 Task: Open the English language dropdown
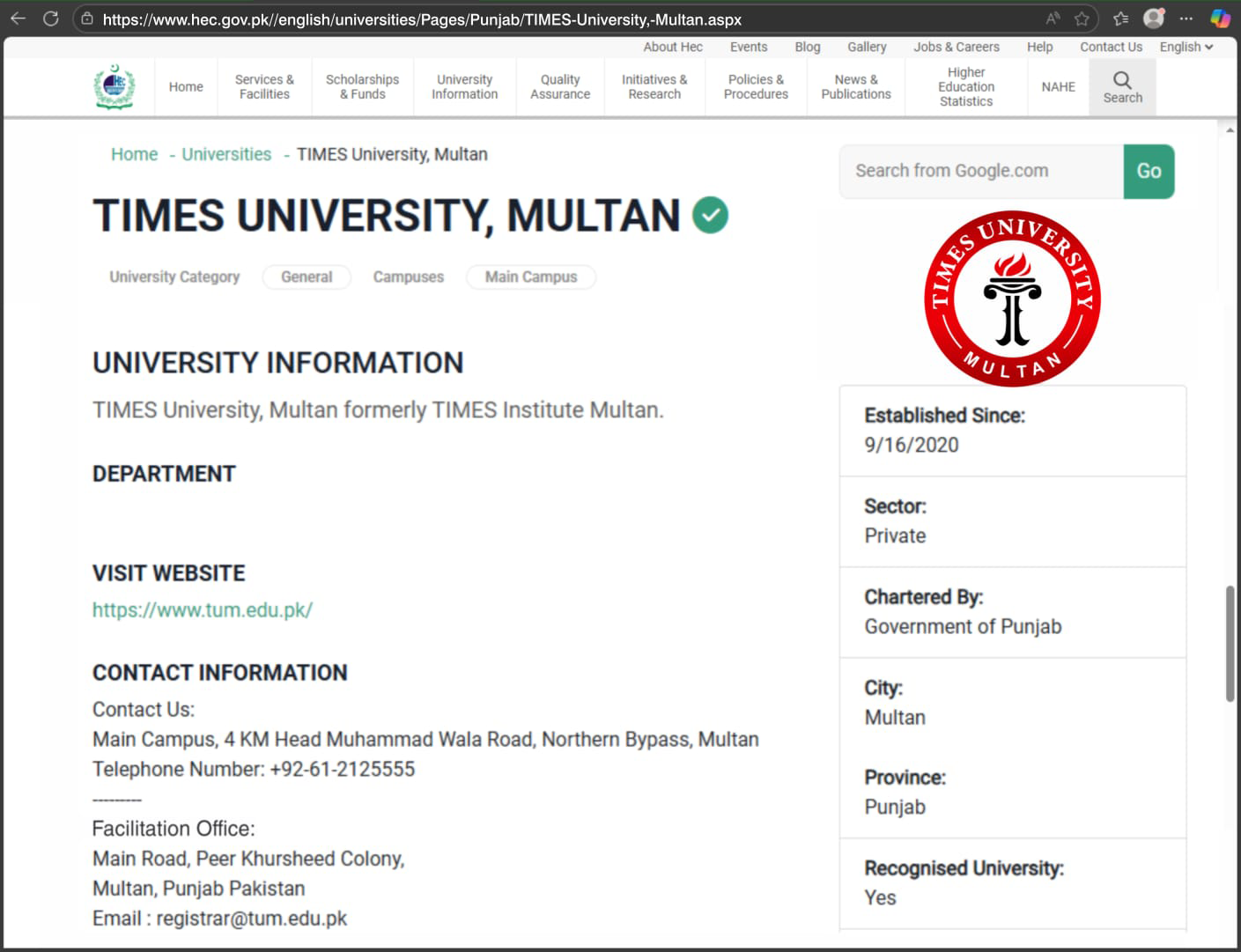pos(1186,47)
